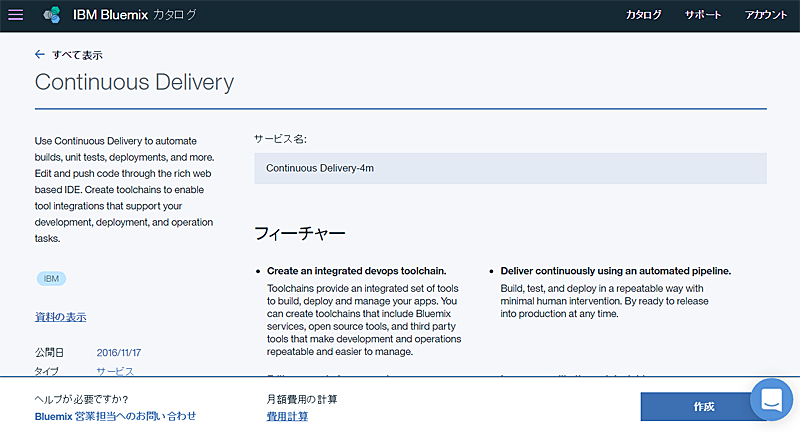Click the IBM tag badge

click(x=51, y=278)
